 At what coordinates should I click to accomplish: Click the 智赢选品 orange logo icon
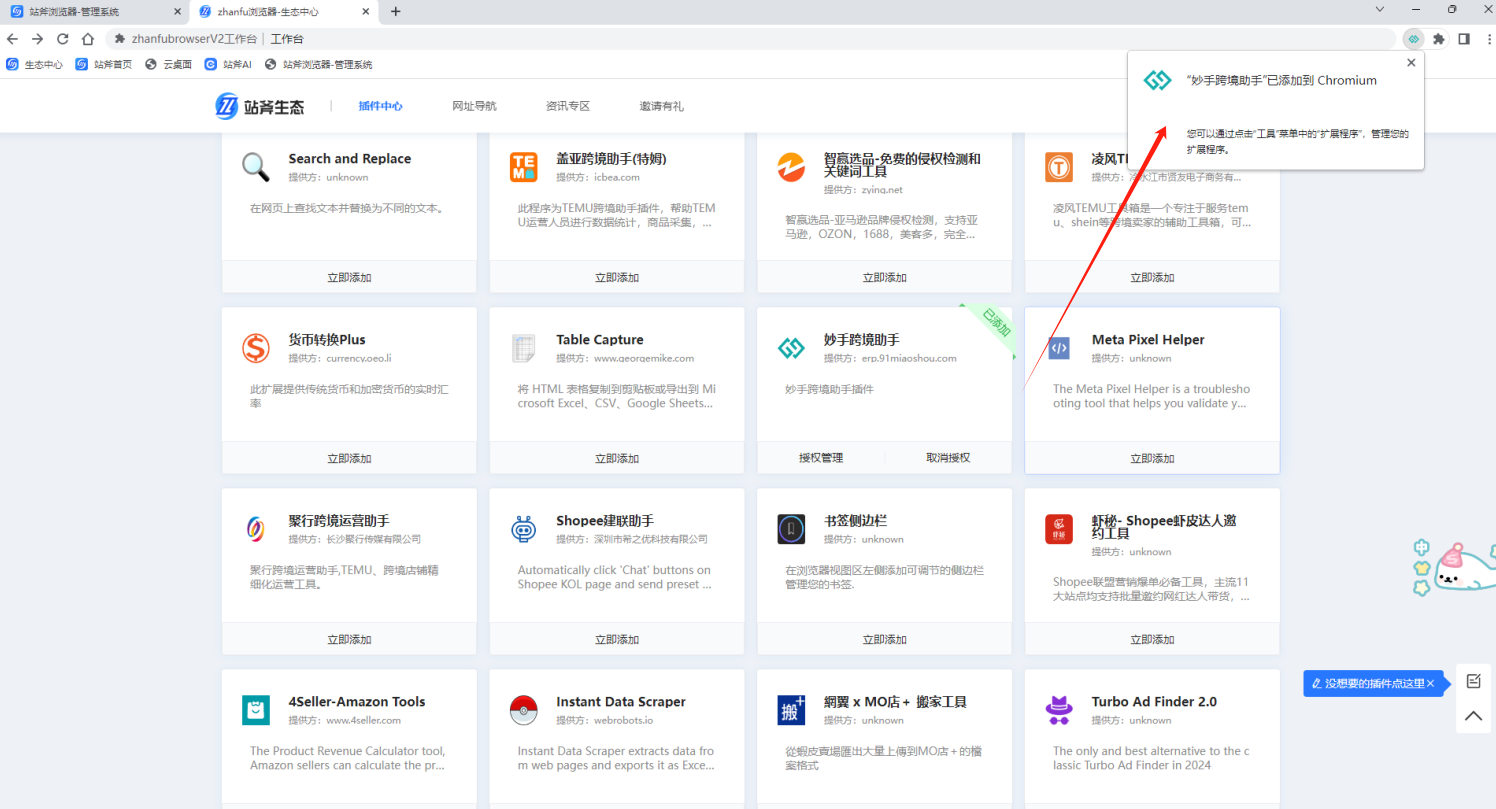click(x=791, y=167)
